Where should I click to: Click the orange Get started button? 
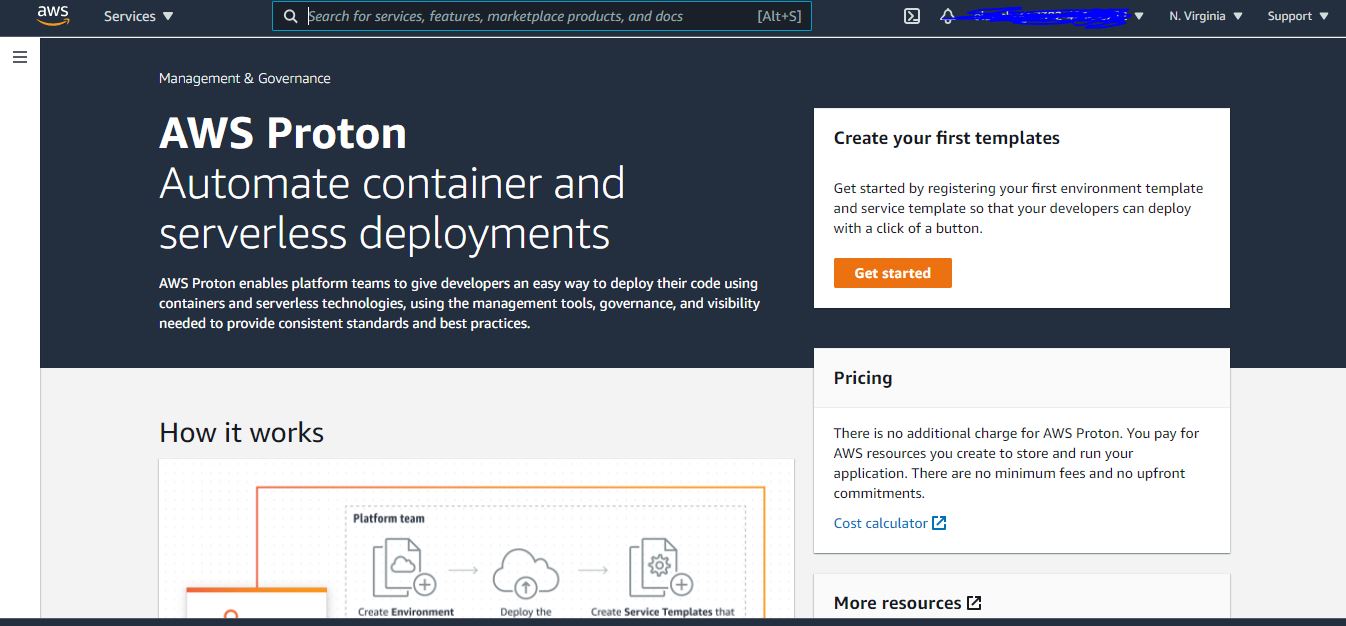tap(892, 272)
